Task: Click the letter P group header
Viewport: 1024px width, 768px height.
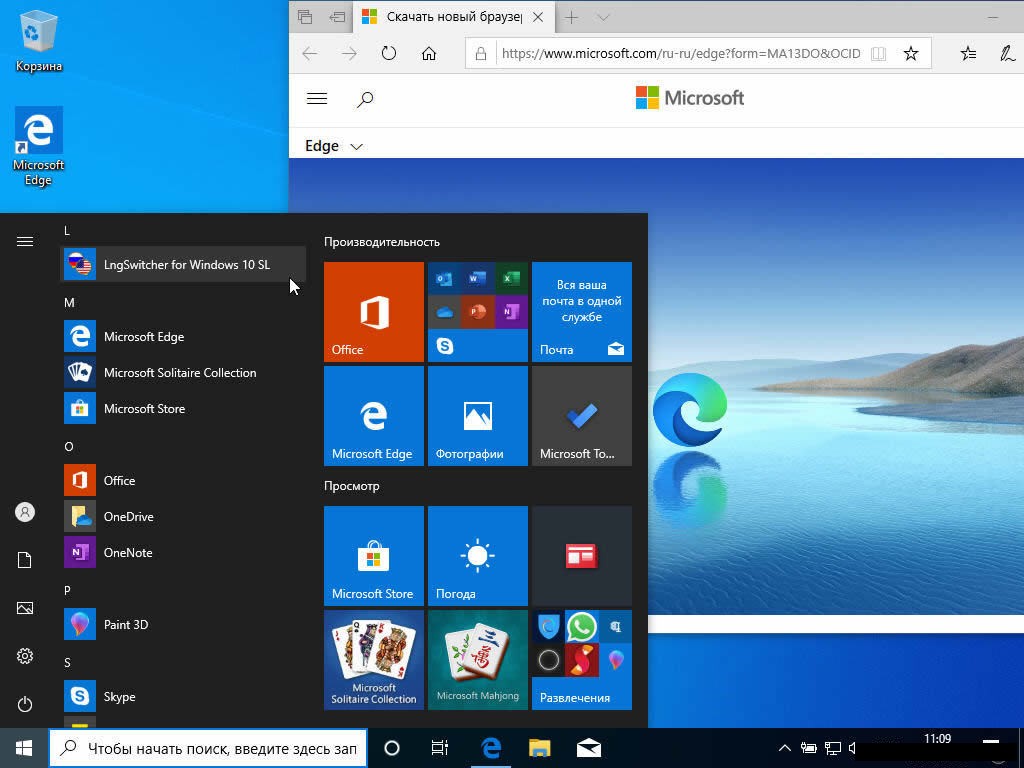Action: pos(67,590)
